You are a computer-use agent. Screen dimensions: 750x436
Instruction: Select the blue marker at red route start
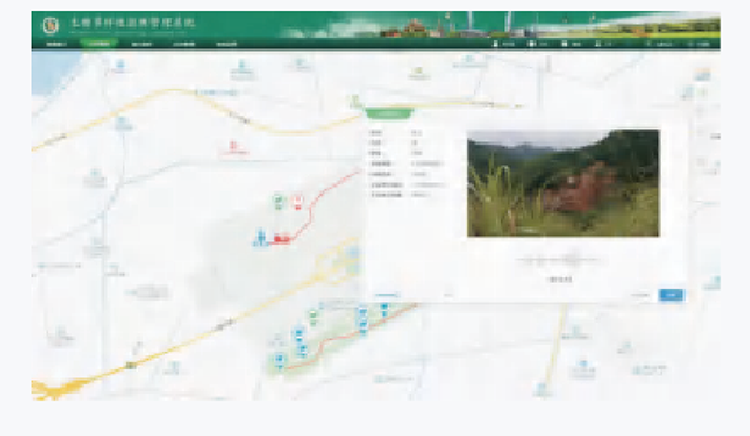pyautogui.click(x=260, y=238)
